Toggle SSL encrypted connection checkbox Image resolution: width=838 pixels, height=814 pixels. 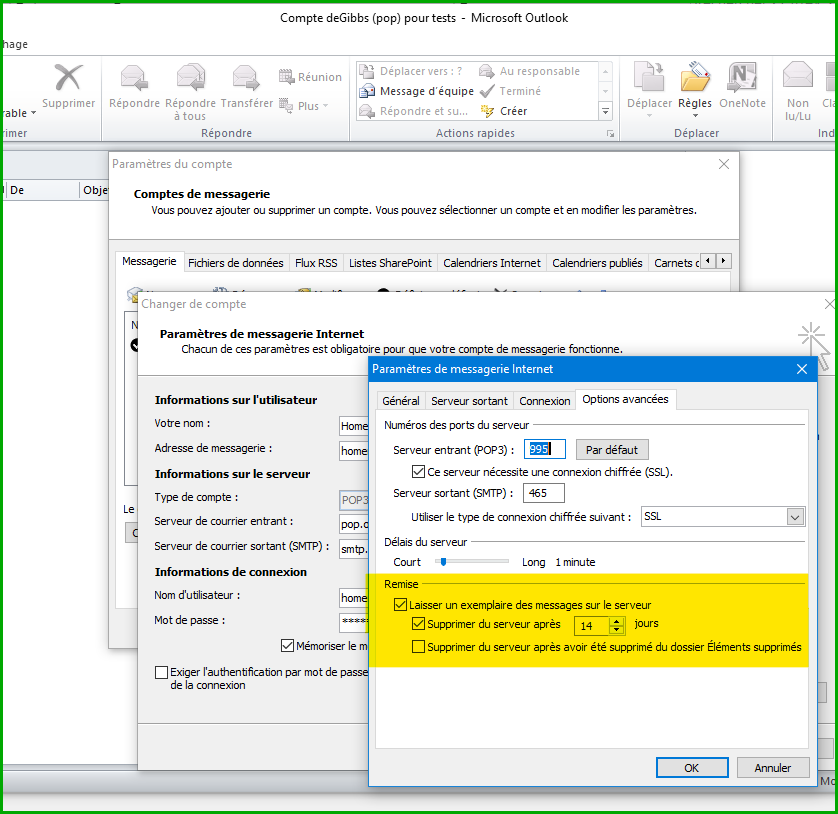tap(419, 471)
